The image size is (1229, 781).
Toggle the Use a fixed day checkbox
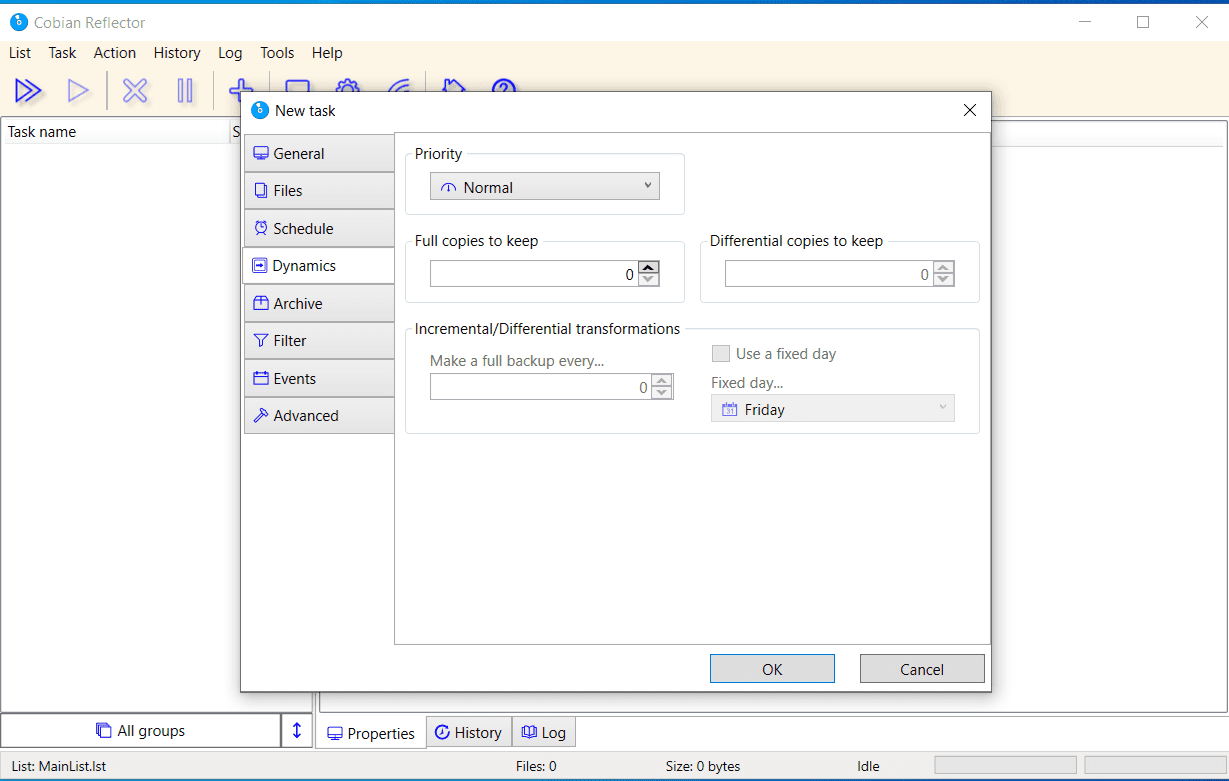coord(720,353)
